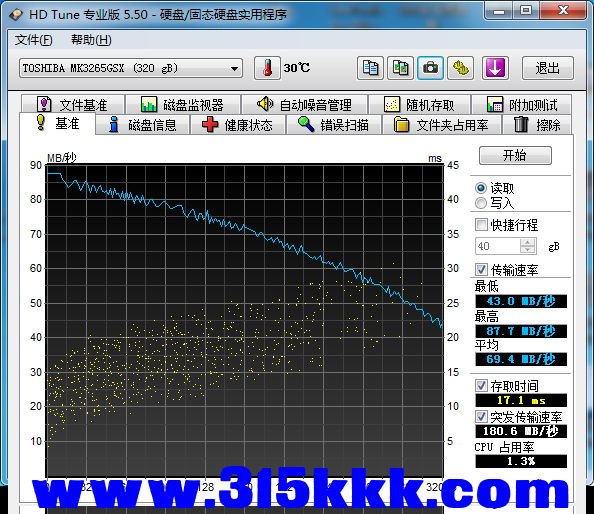Viewport: 594px width, 514px height.
Task: Open the 磁盘信息 tab
Action: pyautogui.click(x=142, y=125)
